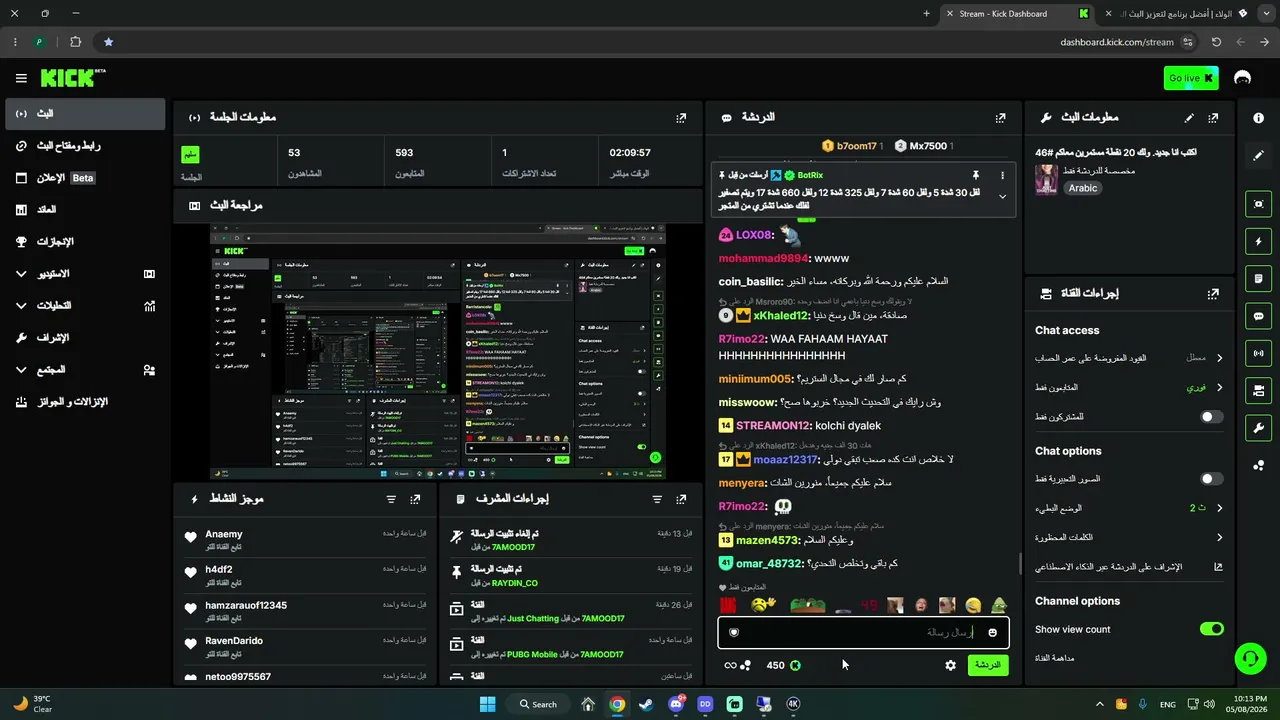This screenshot has height=720, width=1280.
Task: Expand the المجتمع sidebar section
Action: (84, 370)
